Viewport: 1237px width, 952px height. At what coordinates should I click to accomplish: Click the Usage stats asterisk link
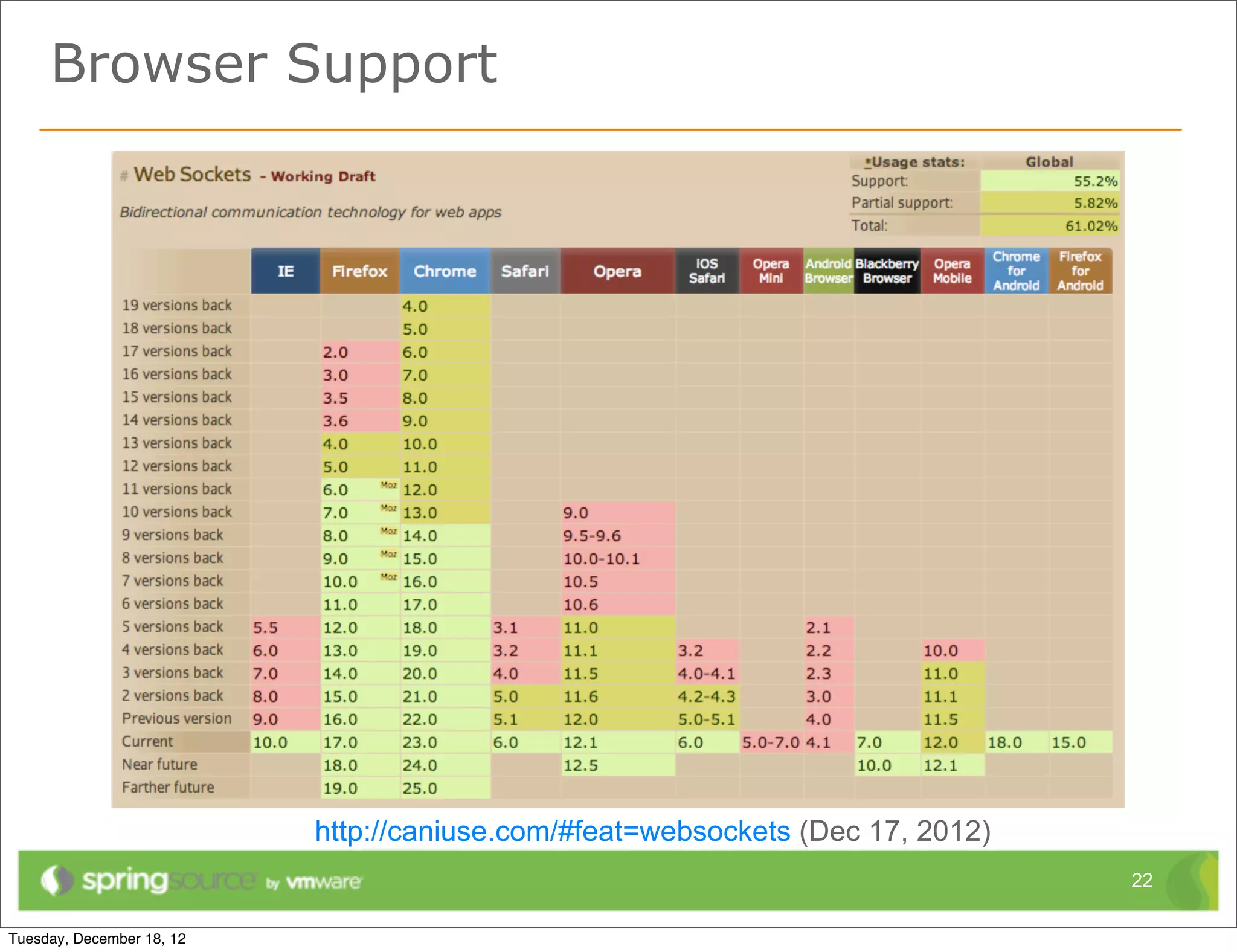868,162
